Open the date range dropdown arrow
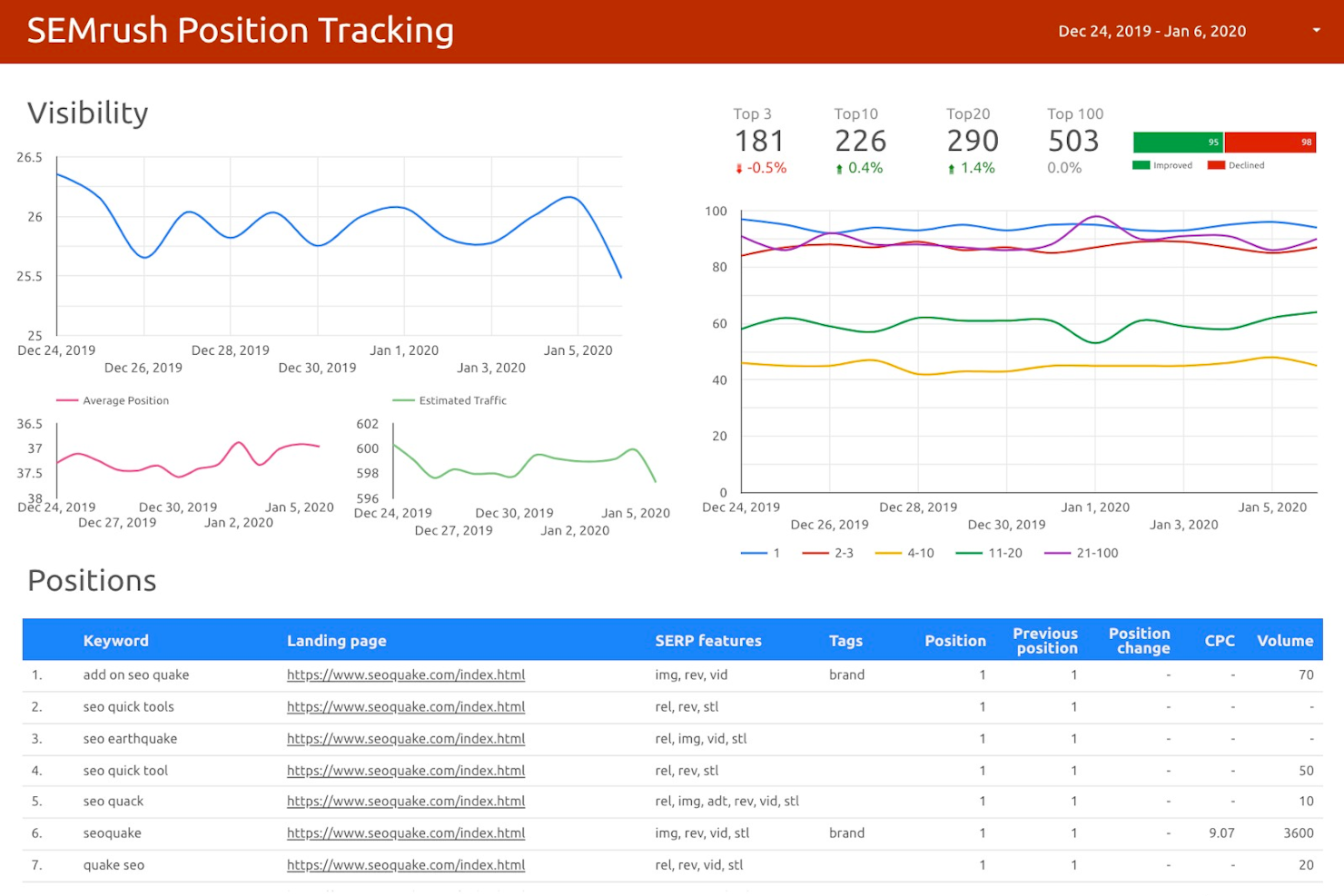The image size is (1344, 896). (1316, 31)
